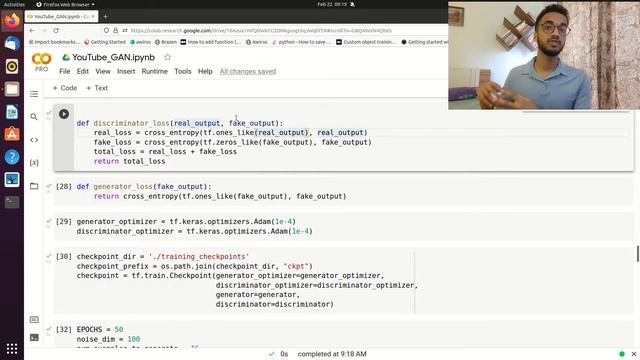Open LibreOffice Writer from the dock
The height and width of the screenshot is (360, 640).
12,112
